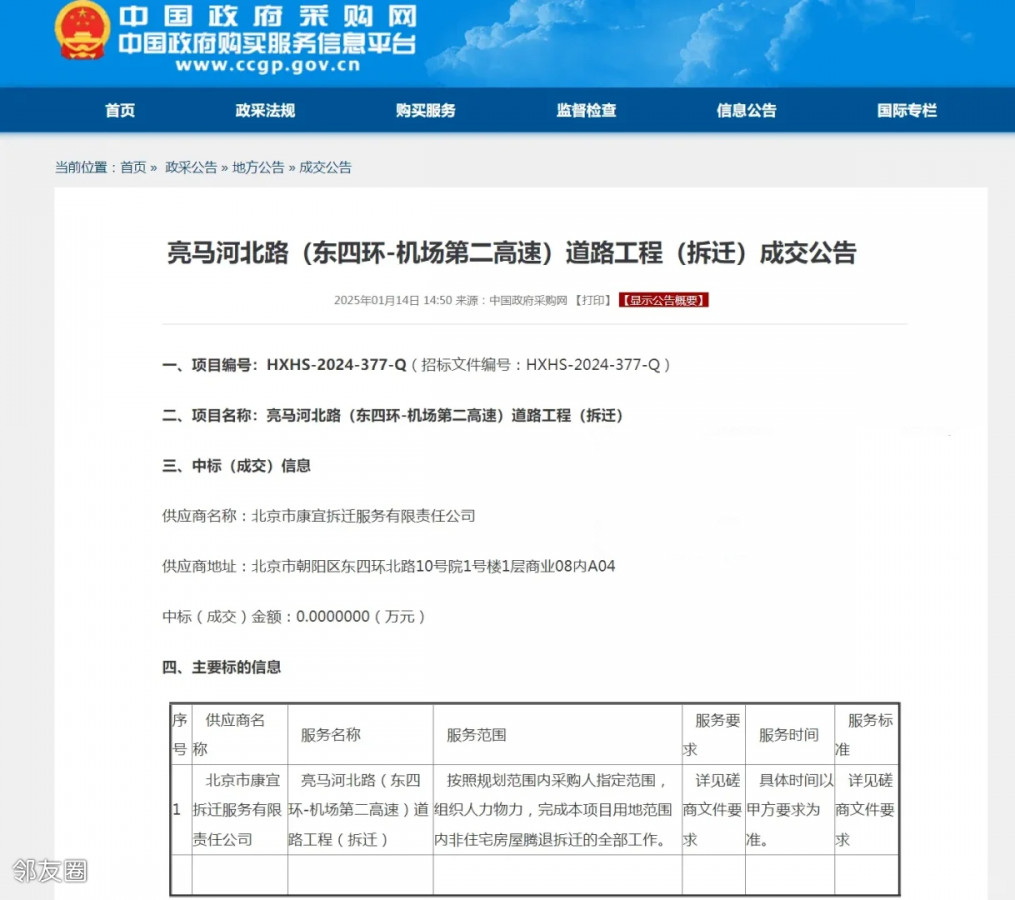Navigate to 政采公告 in the breadcrumb
The width and height of the screenshot is (1015, 900).
(191, 168)
